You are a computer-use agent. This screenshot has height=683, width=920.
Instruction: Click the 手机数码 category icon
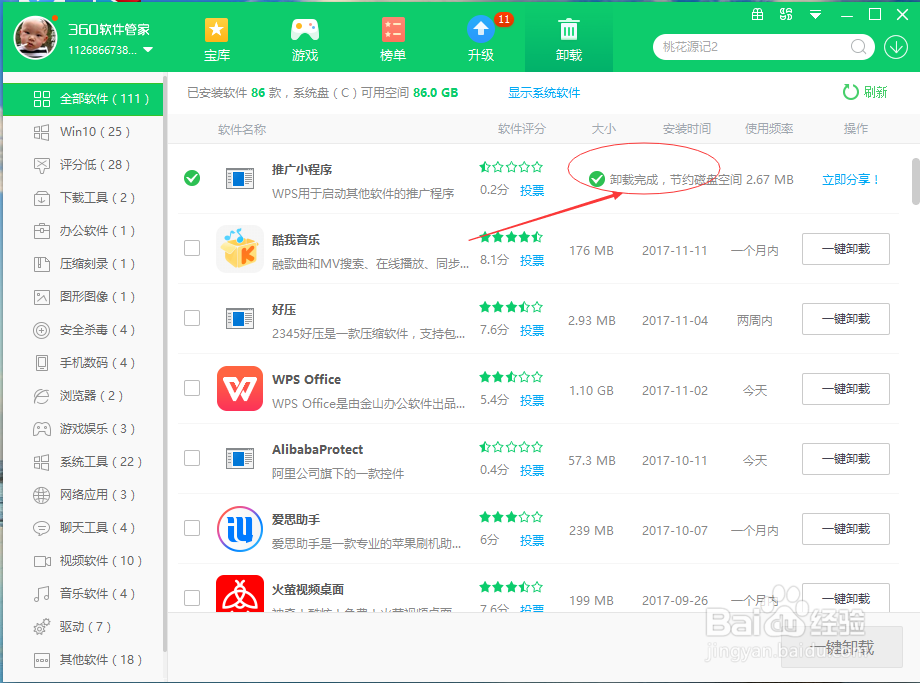(x=42, y=363)
